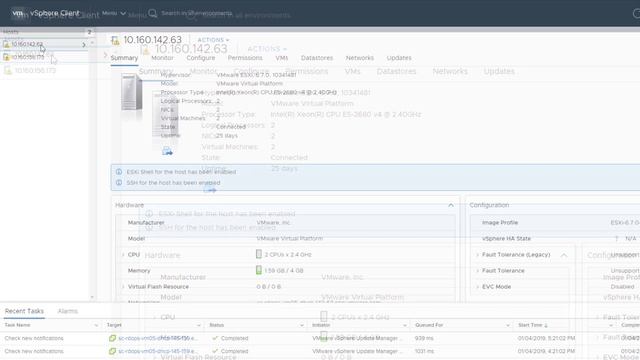Image resolution: width=640 pixels, height=360 pixels.
Task: Click the VMware vm logo
Action: click(17, 13)
